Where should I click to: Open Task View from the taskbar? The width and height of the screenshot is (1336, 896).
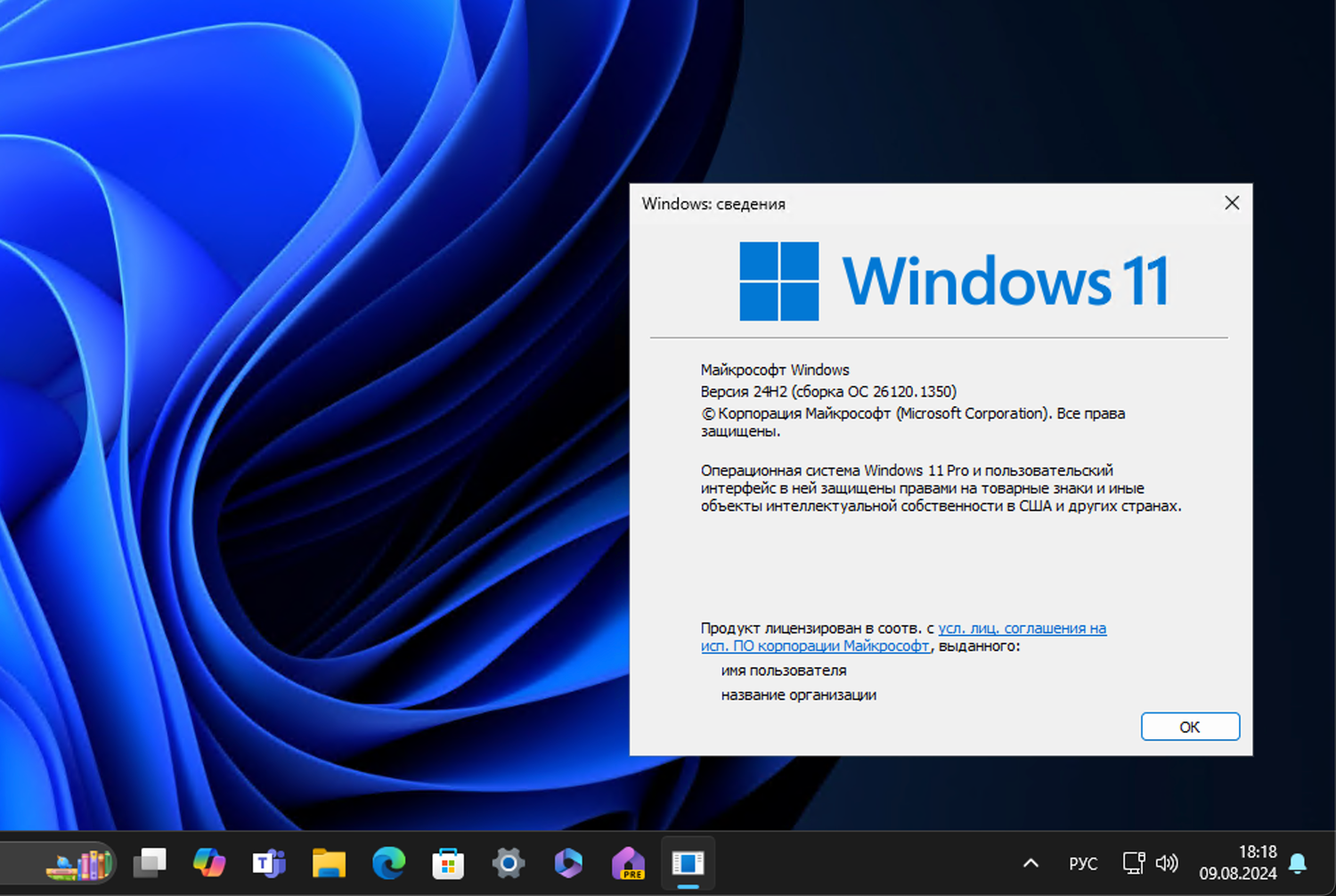point(150,863)
